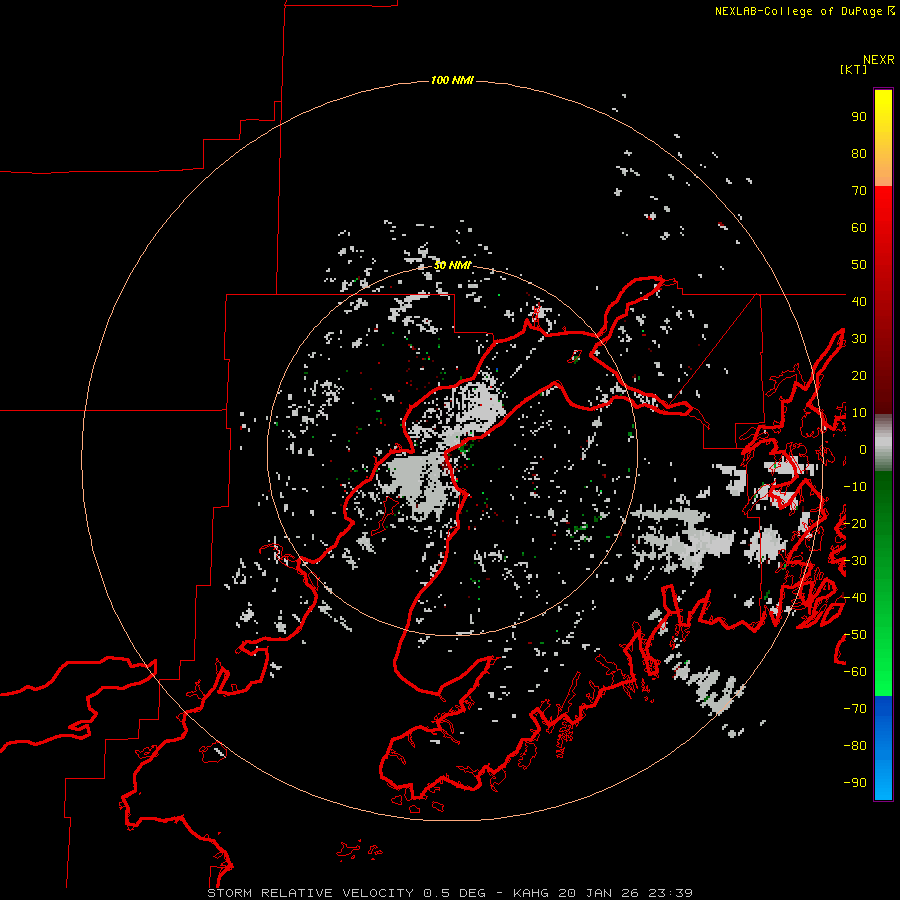Screen dimensions: 900x900
Task: Click the -60 scale value
Action: pyautogui.click(x=855, y=672)
